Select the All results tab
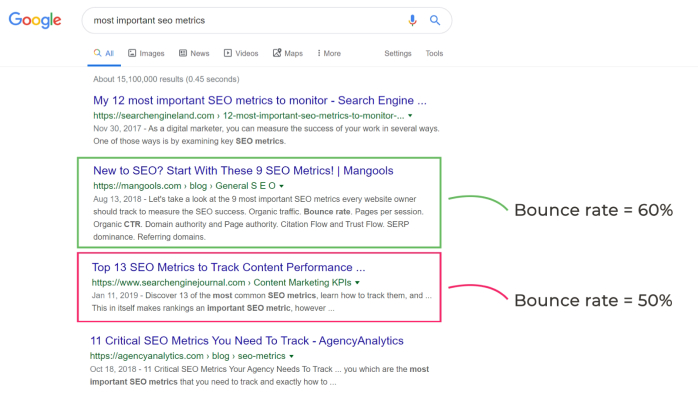 point(104,53)
